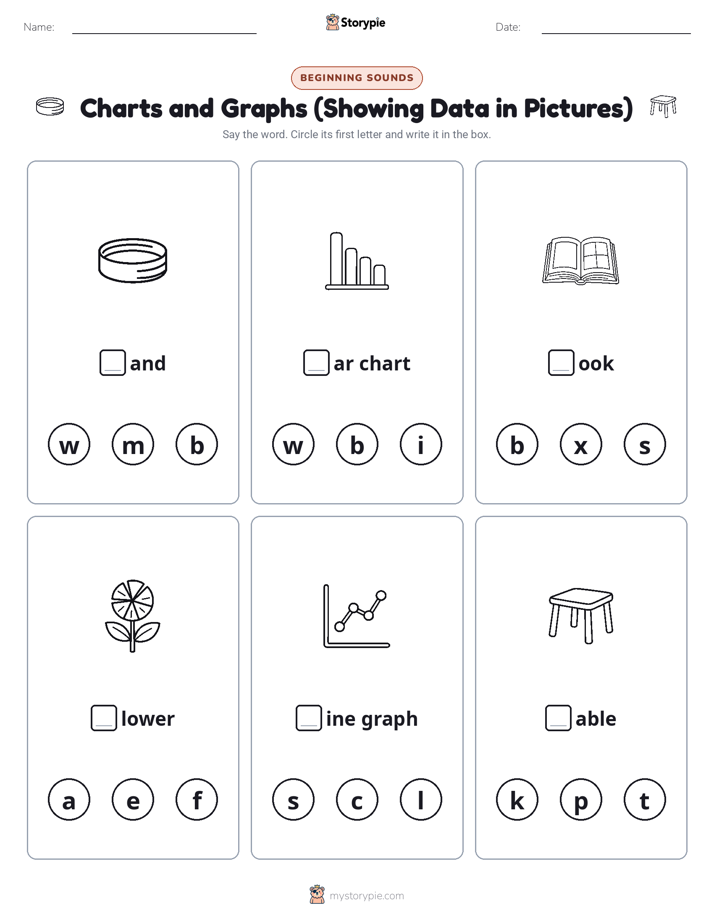The width and height of the screenshot is (714, 924).
Task: Click the open book illustration
Action: [x=581, y=261]
